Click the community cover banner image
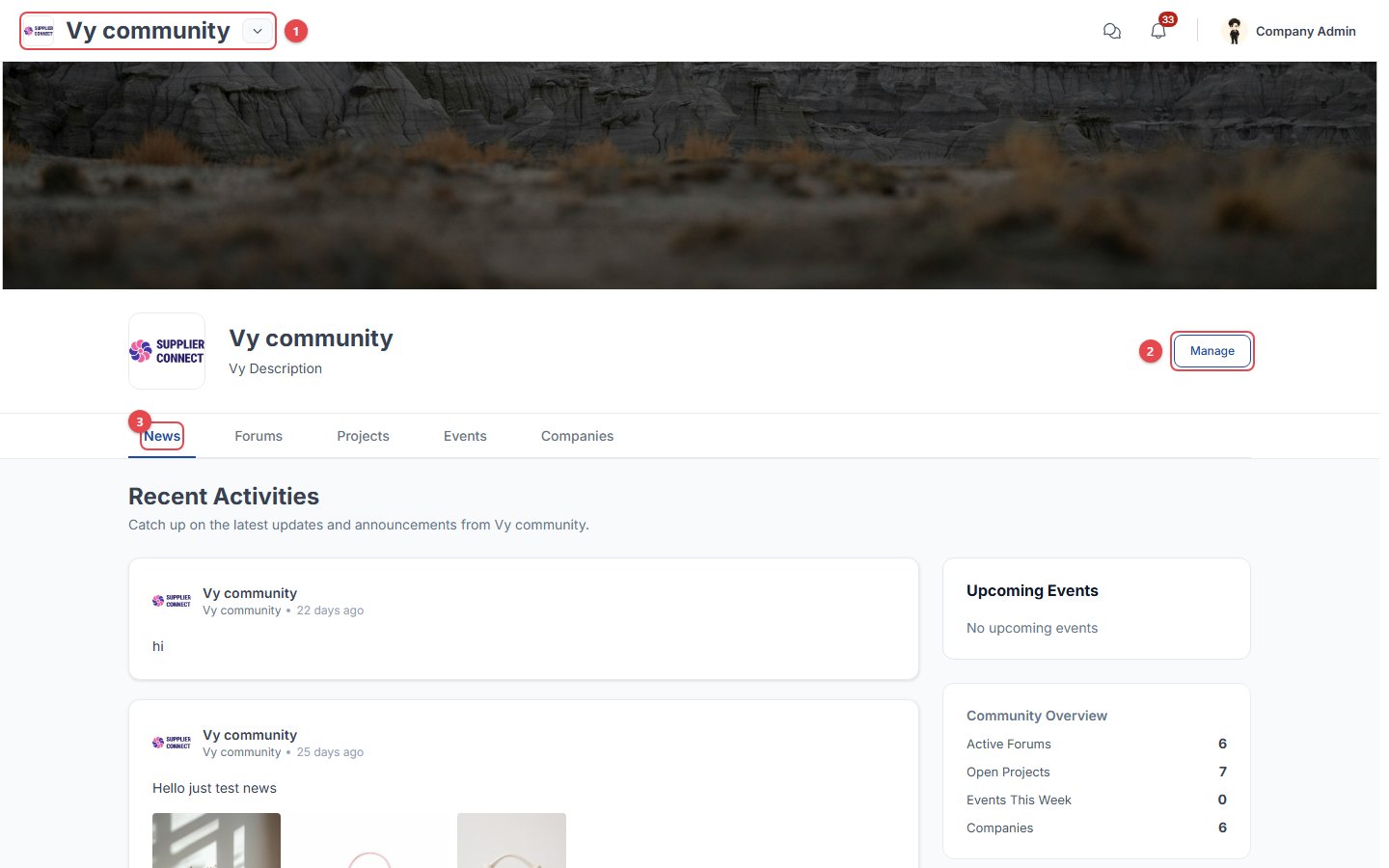This screenshot has width=1389, height=868. point(690,176)
